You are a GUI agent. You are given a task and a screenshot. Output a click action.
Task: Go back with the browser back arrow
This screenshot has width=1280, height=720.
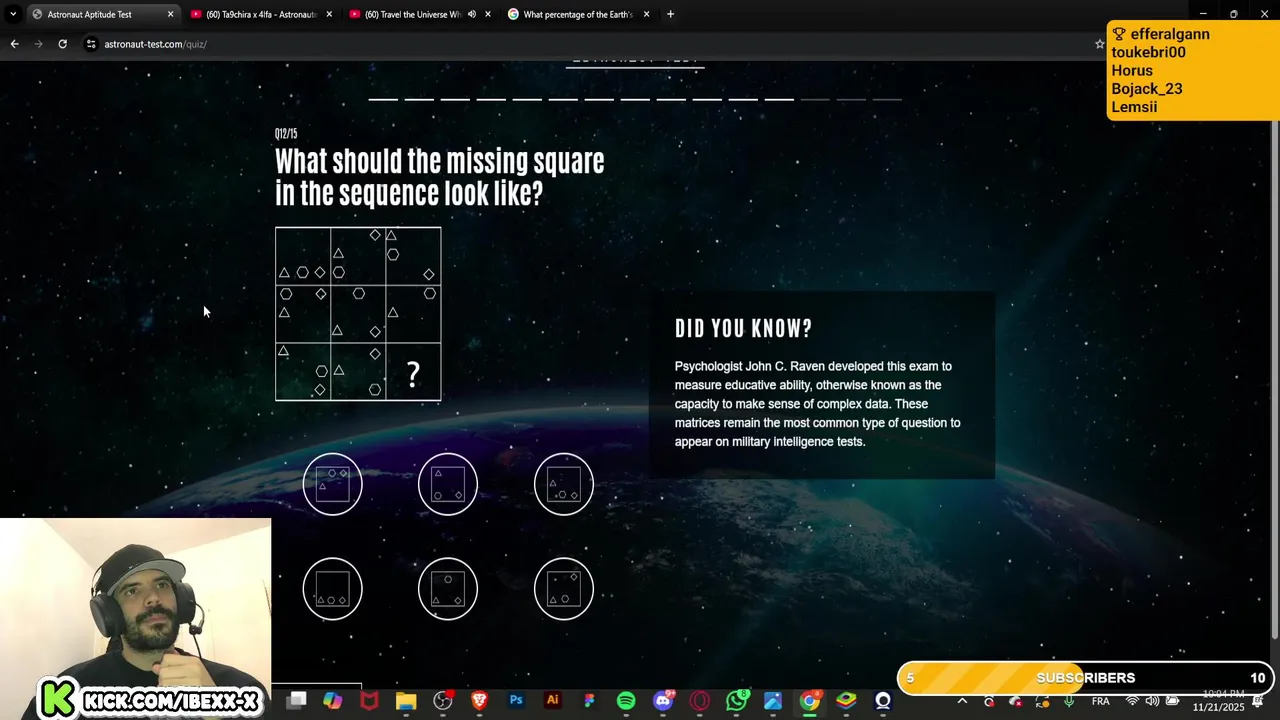coord(14,44)
